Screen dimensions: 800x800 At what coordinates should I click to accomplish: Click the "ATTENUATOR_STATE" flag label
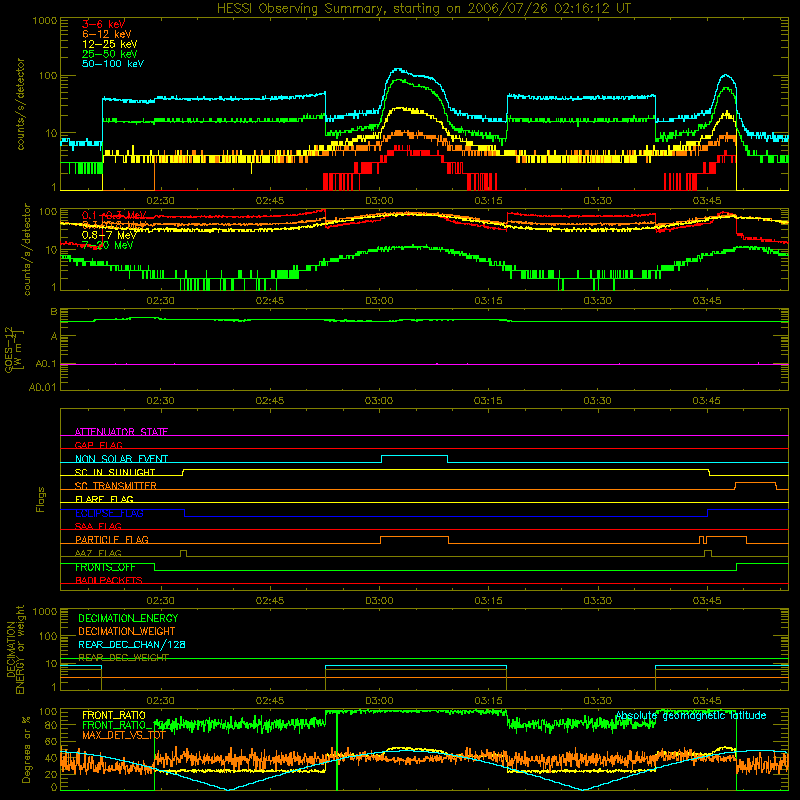click(x=121, y=432)
